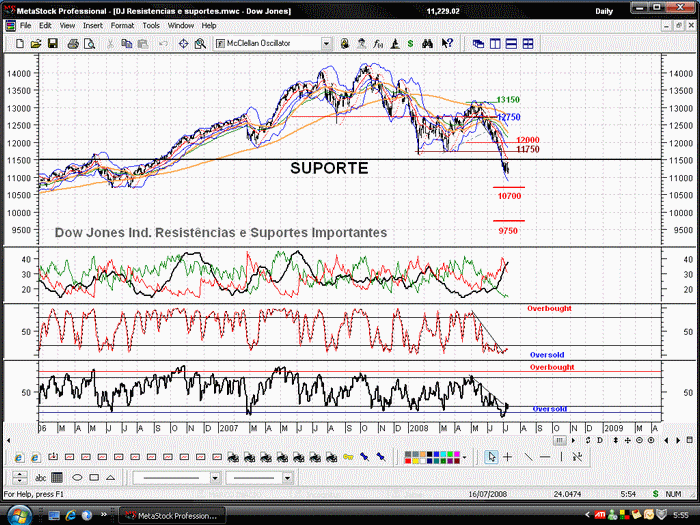This screenshot has height=525, width=700.
Task: Click the 10700 red support label
Action: click(x=509, y=196)
